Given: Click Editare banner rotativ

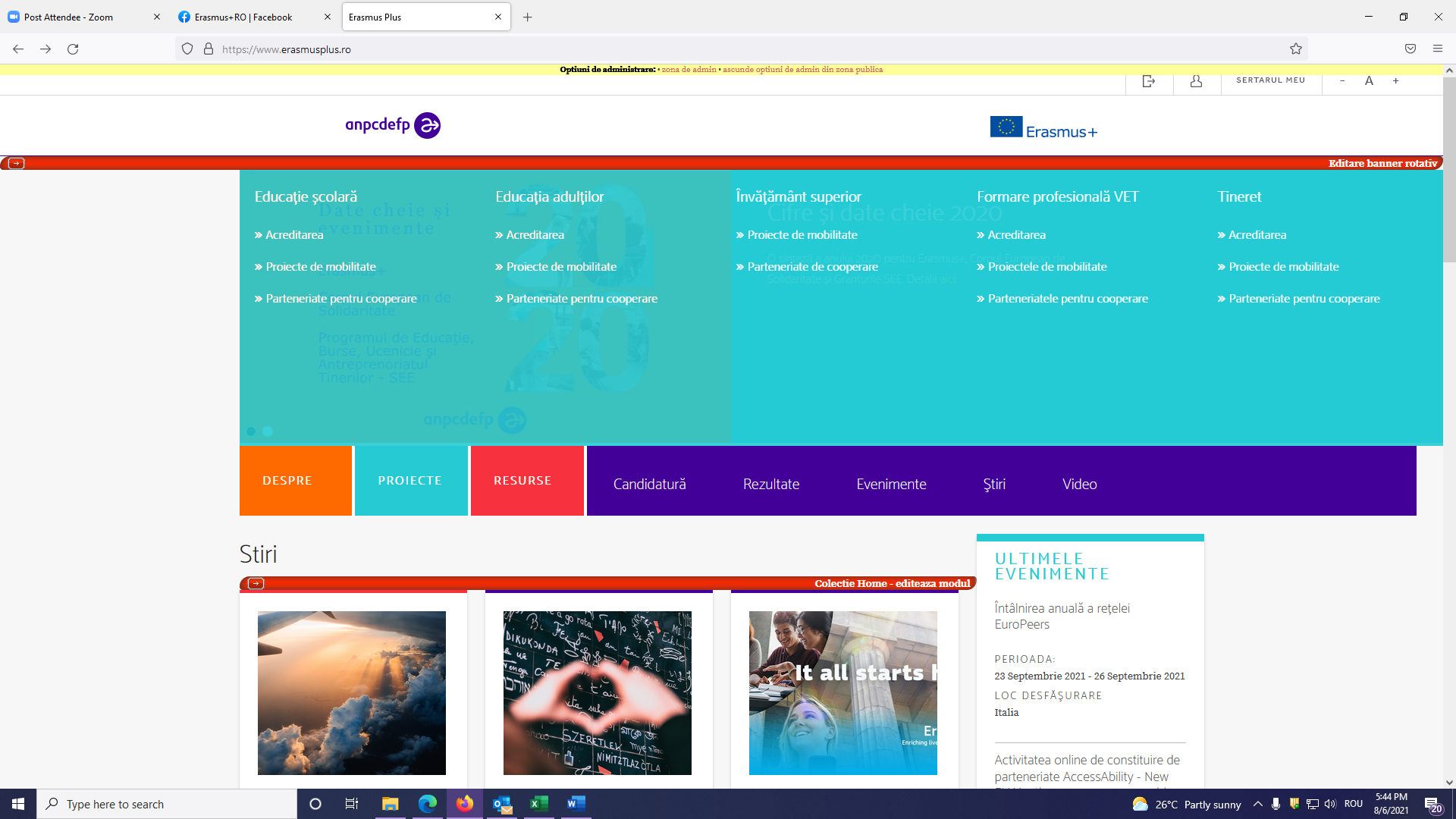Looking at the screenshot, I should pyautogui.click(x=1382, y=163).
